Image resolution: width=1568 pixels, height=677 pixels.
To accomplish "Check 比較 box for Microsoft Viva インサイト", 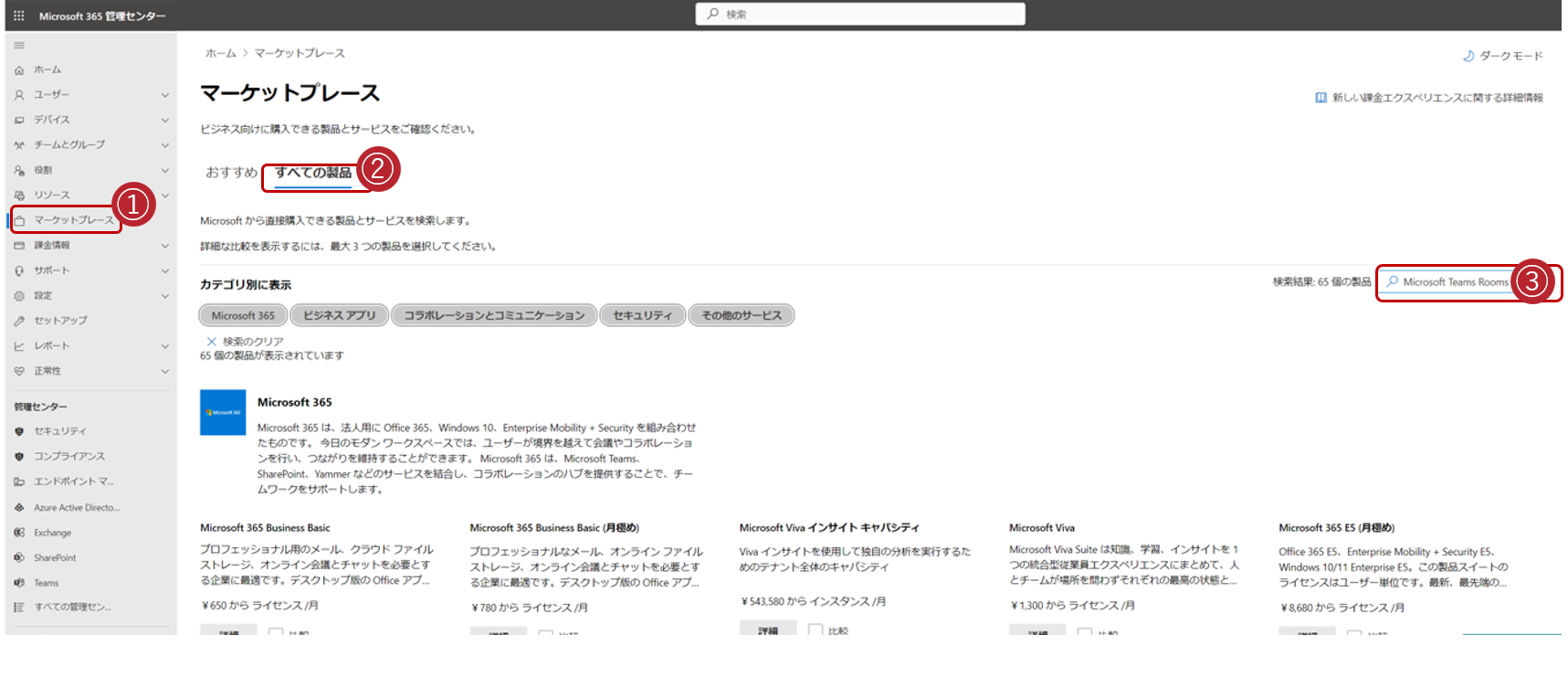I will coord(816,630).
